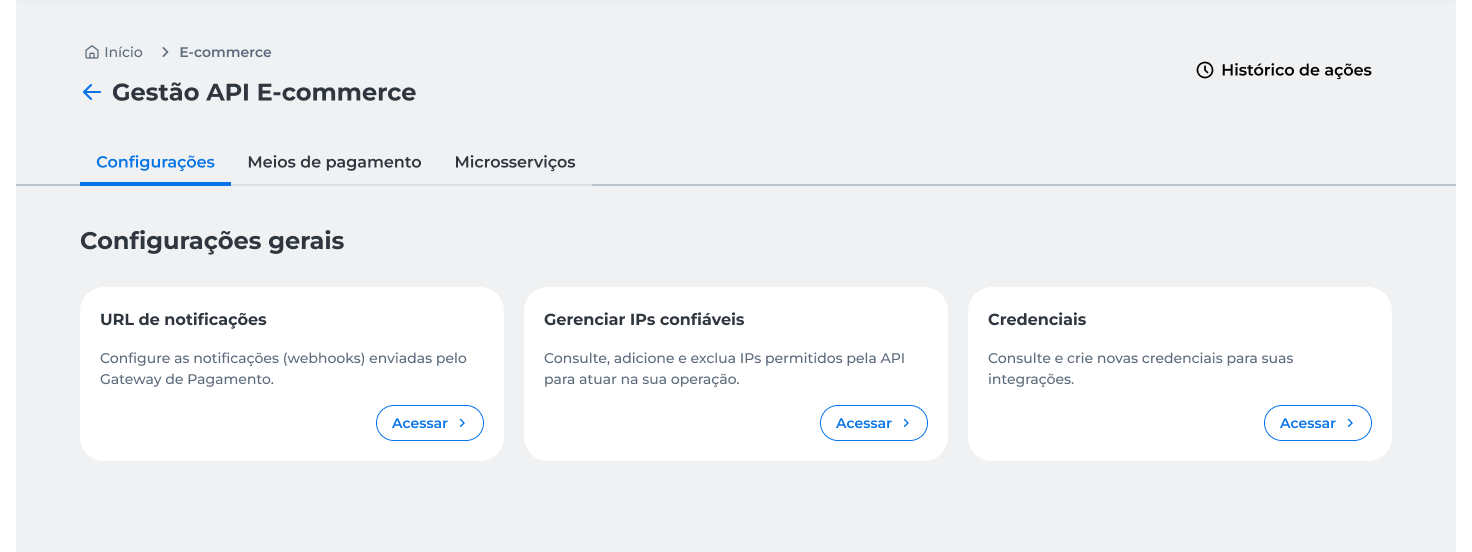Image resolution: width=1472 pixels, height=552 pixels.
Task: Switch to the Microsserviços tab
Action: pos(515,162)
